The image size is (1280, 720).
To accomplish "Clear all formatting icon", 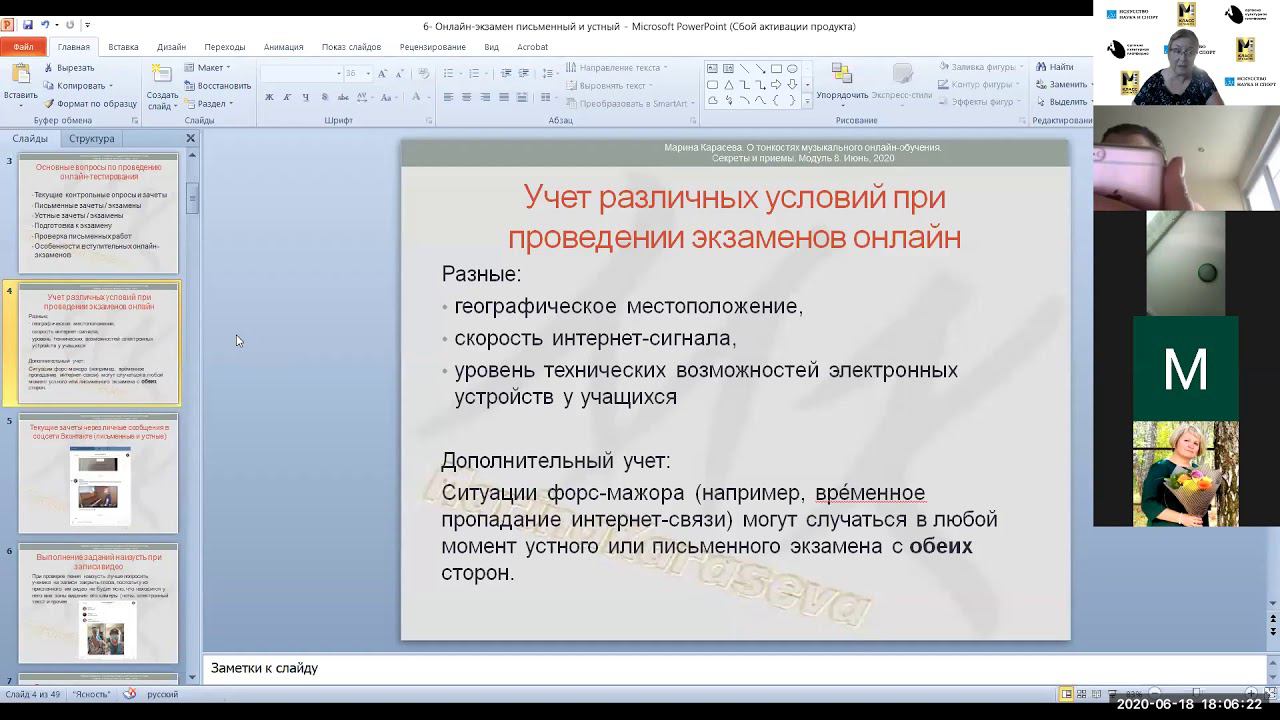I will click(423, 73).
